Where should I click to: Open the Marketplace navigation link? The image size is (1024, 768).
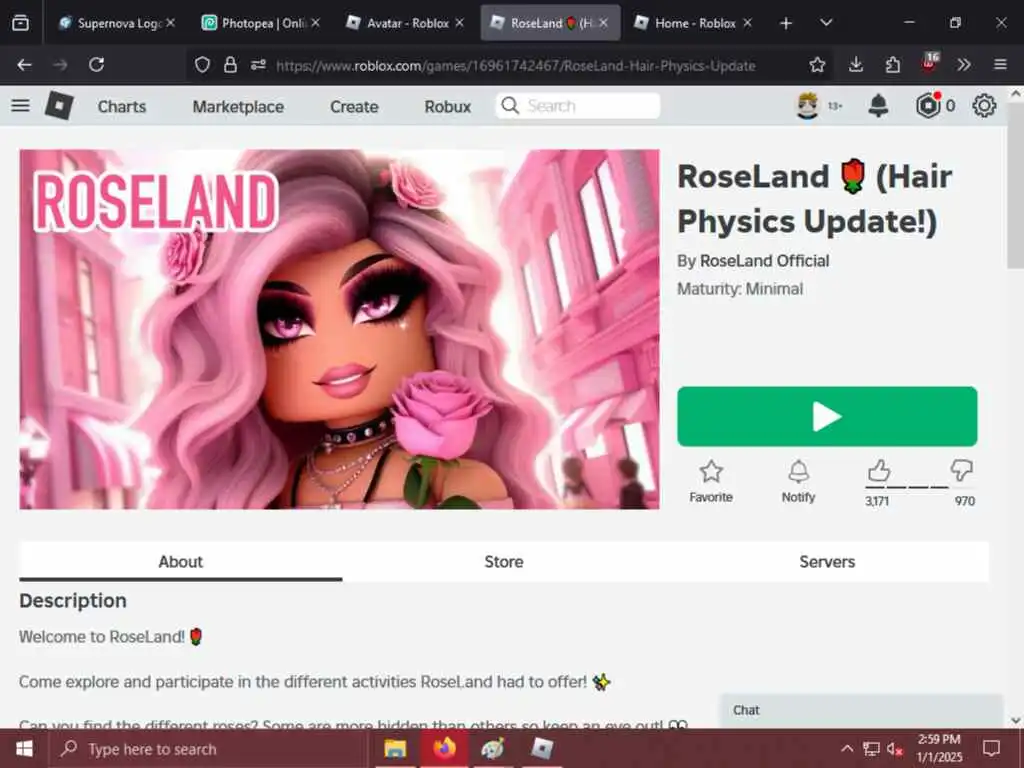(x=238, y=106)
